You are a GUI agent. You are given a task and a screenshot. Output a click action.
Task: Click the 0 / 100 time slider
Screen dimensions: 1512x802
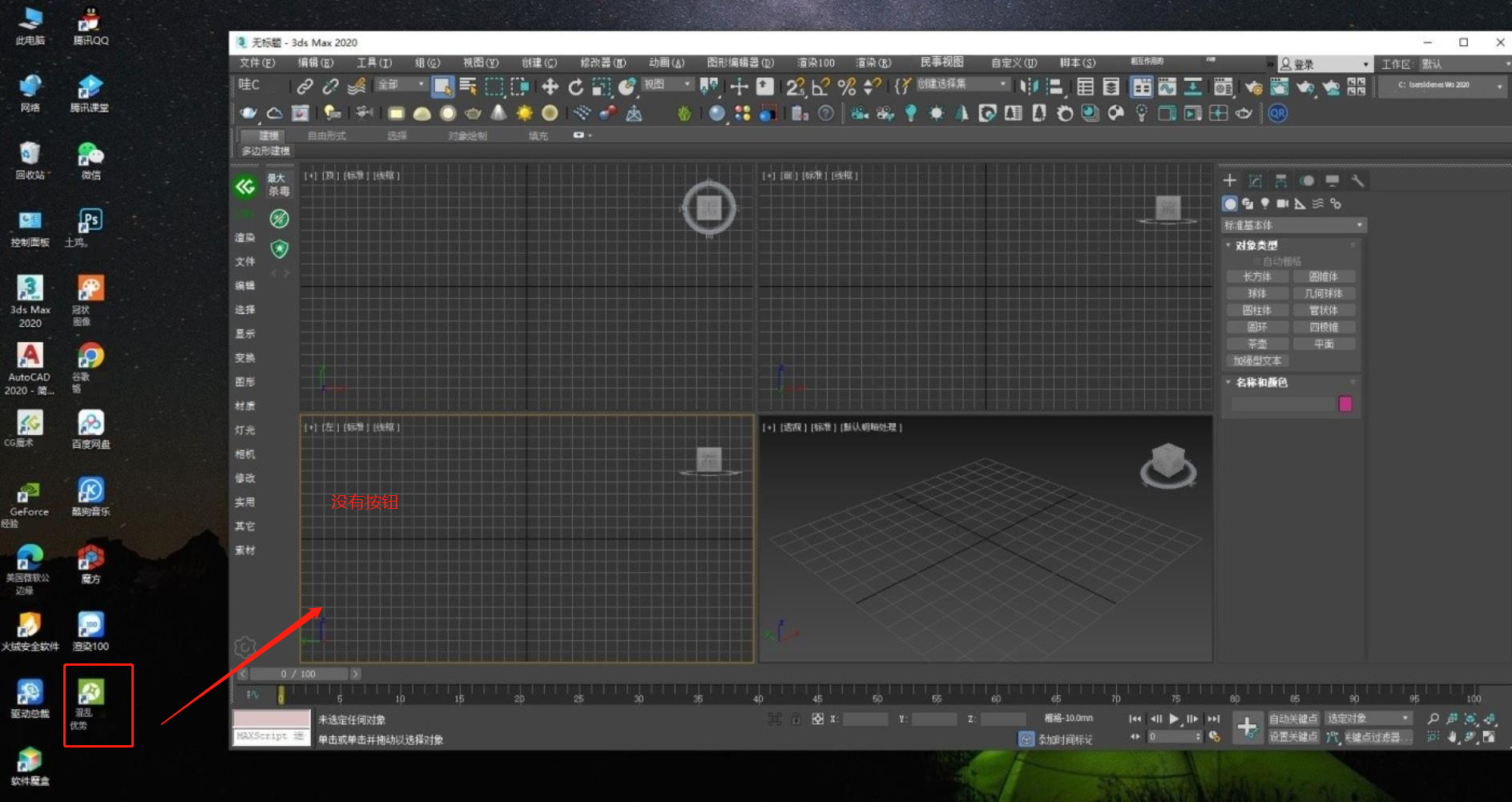coord(299,674)
